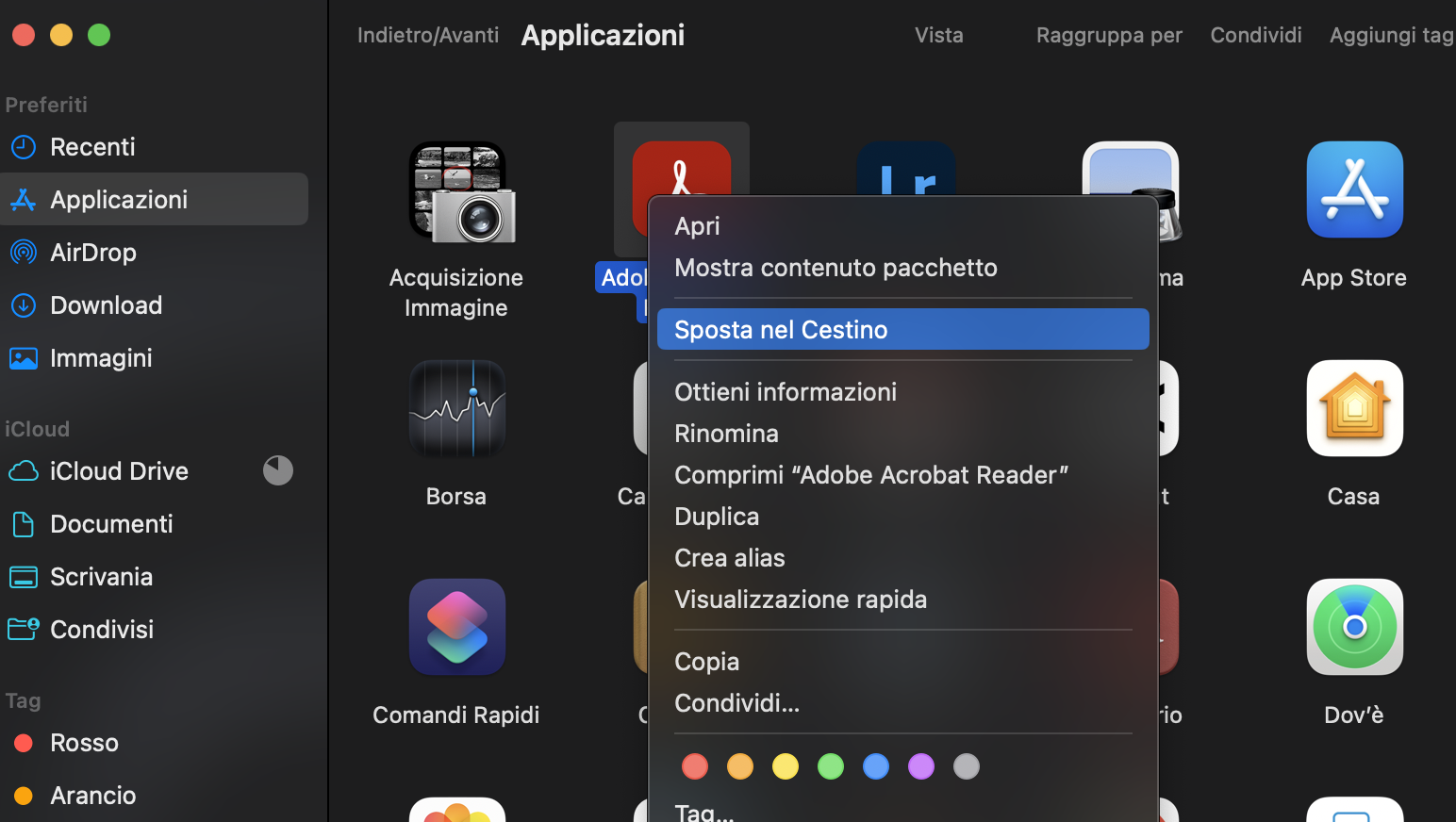Open the Vista menu
This screenshot has height=822, width=1456.
[x=938, y=35]
